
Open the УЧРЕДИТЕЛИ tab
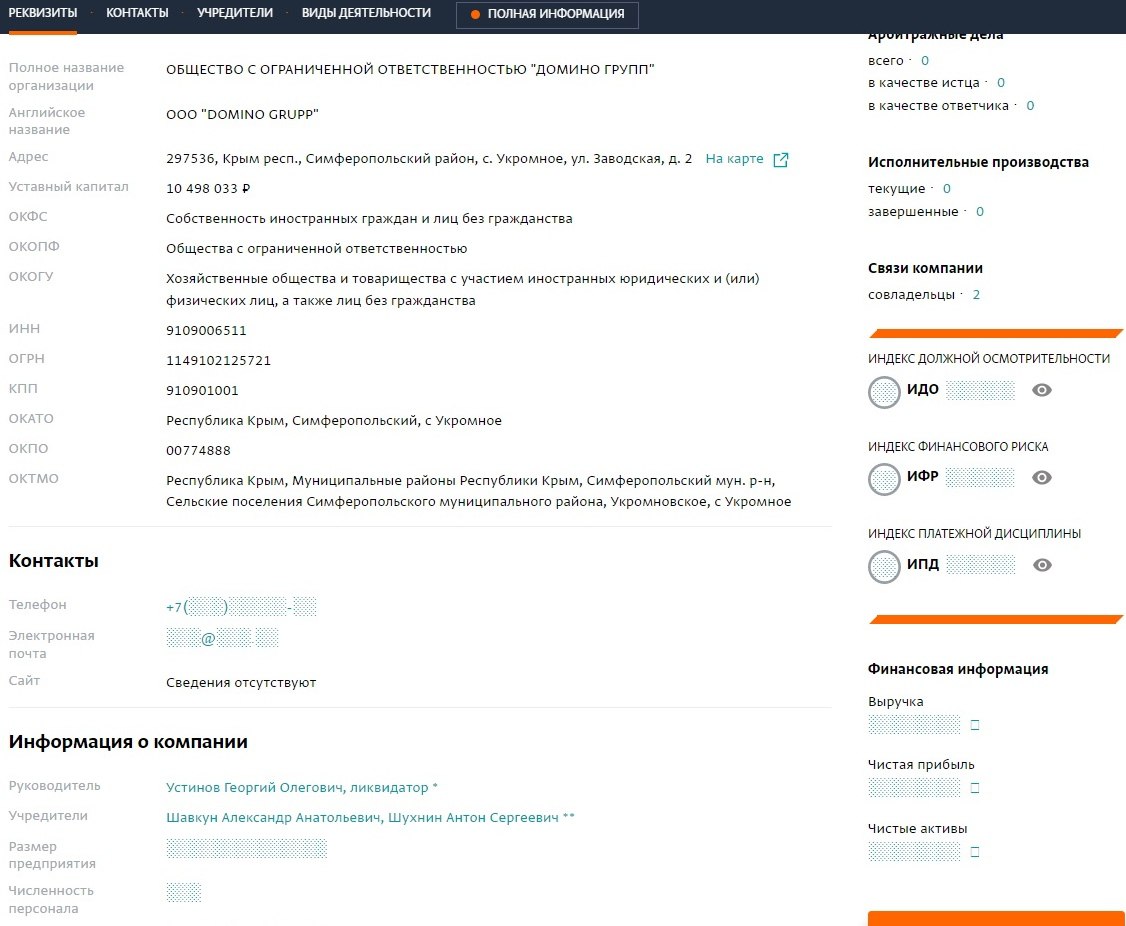coord(235,13)
